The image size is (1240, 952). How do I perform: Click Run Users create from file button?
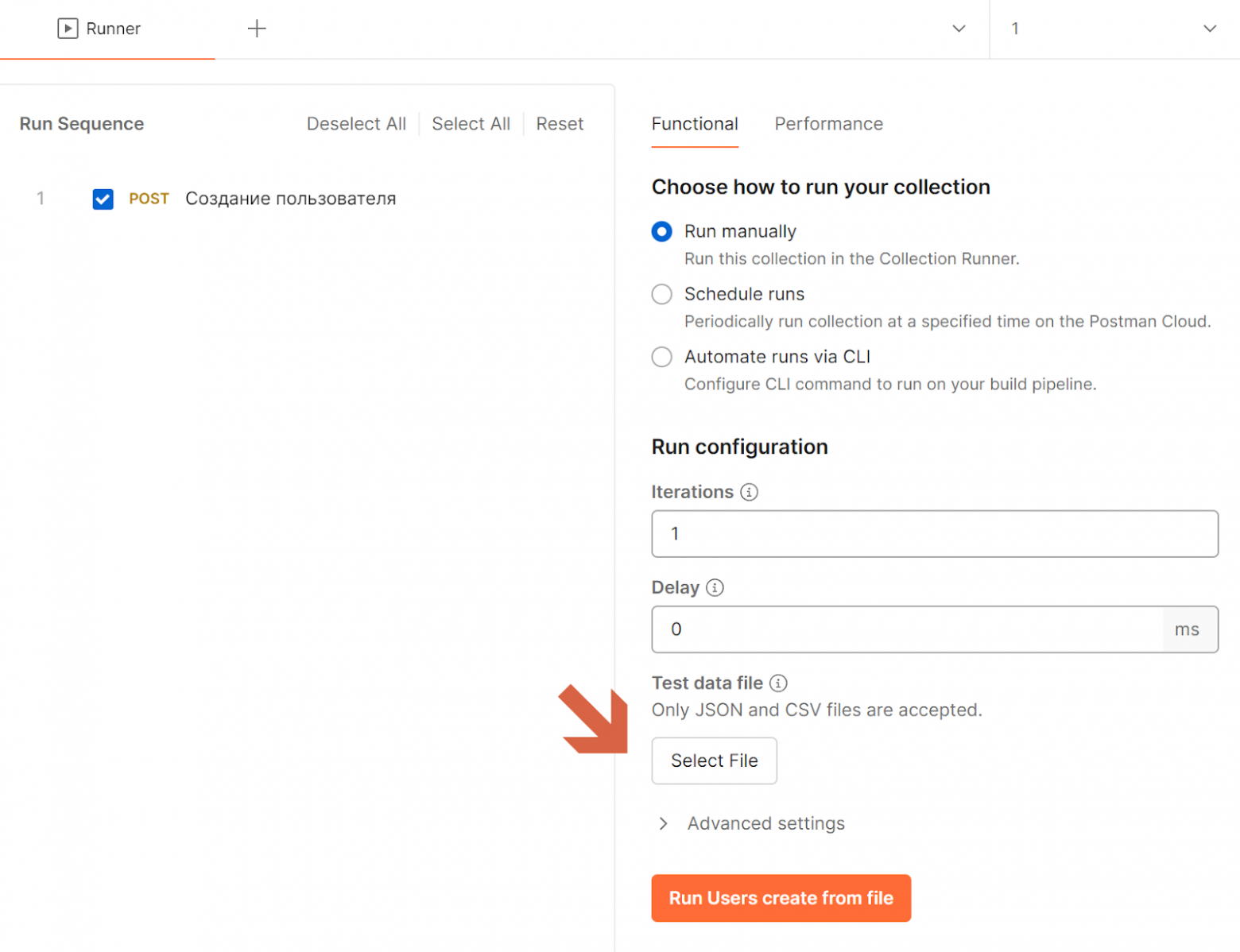[x=781, y=898]
